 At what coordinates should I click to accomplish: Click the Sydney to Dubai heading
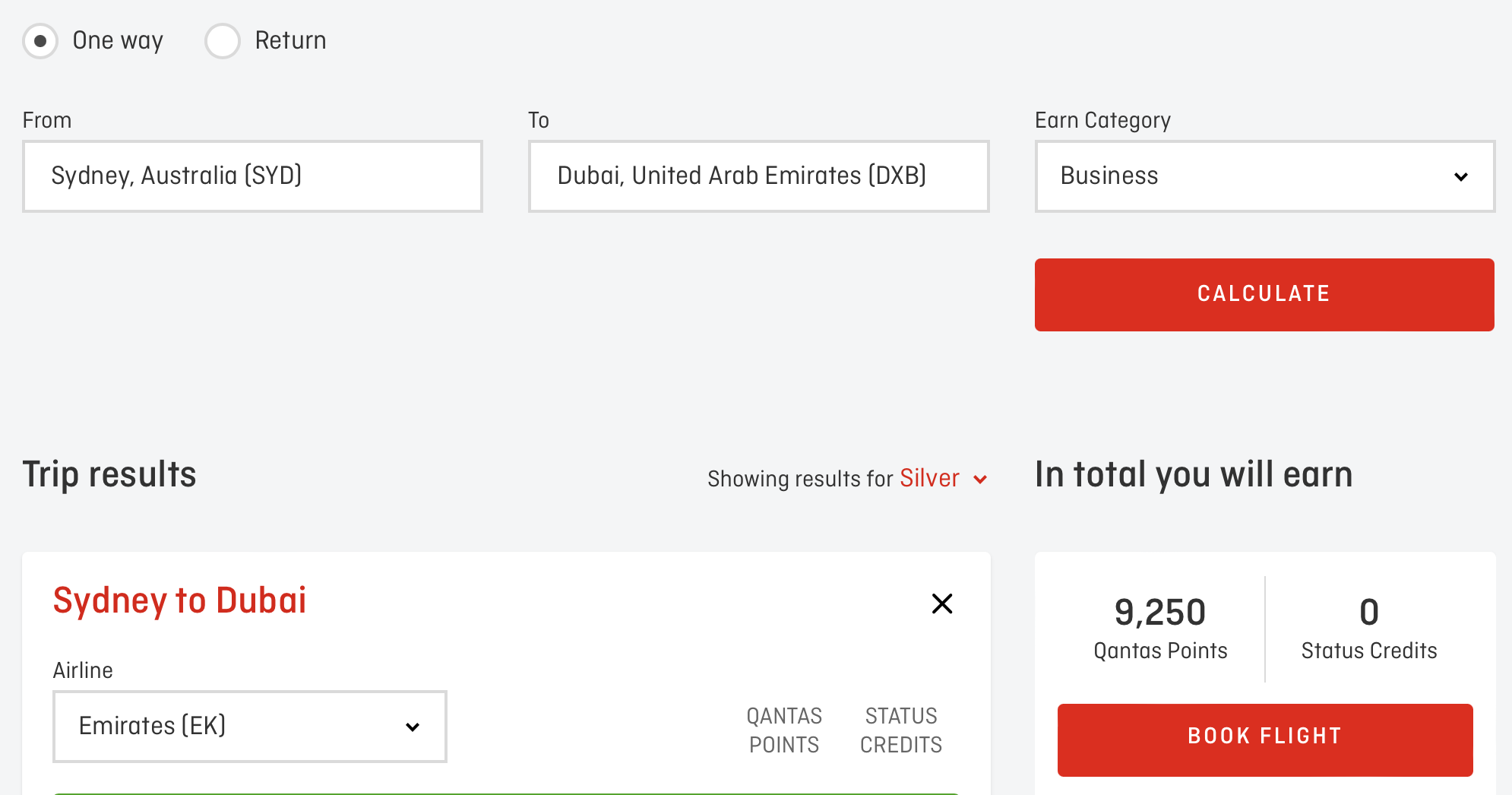point(180,600)
